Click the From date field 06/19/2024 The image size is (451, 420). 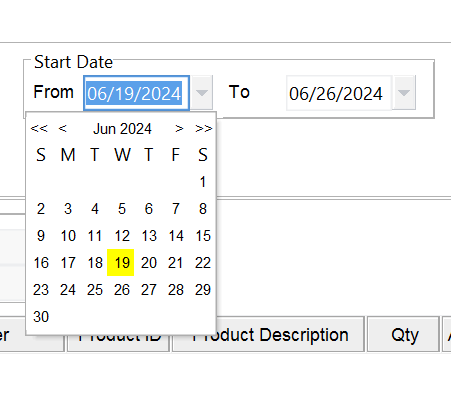[136, 93]
